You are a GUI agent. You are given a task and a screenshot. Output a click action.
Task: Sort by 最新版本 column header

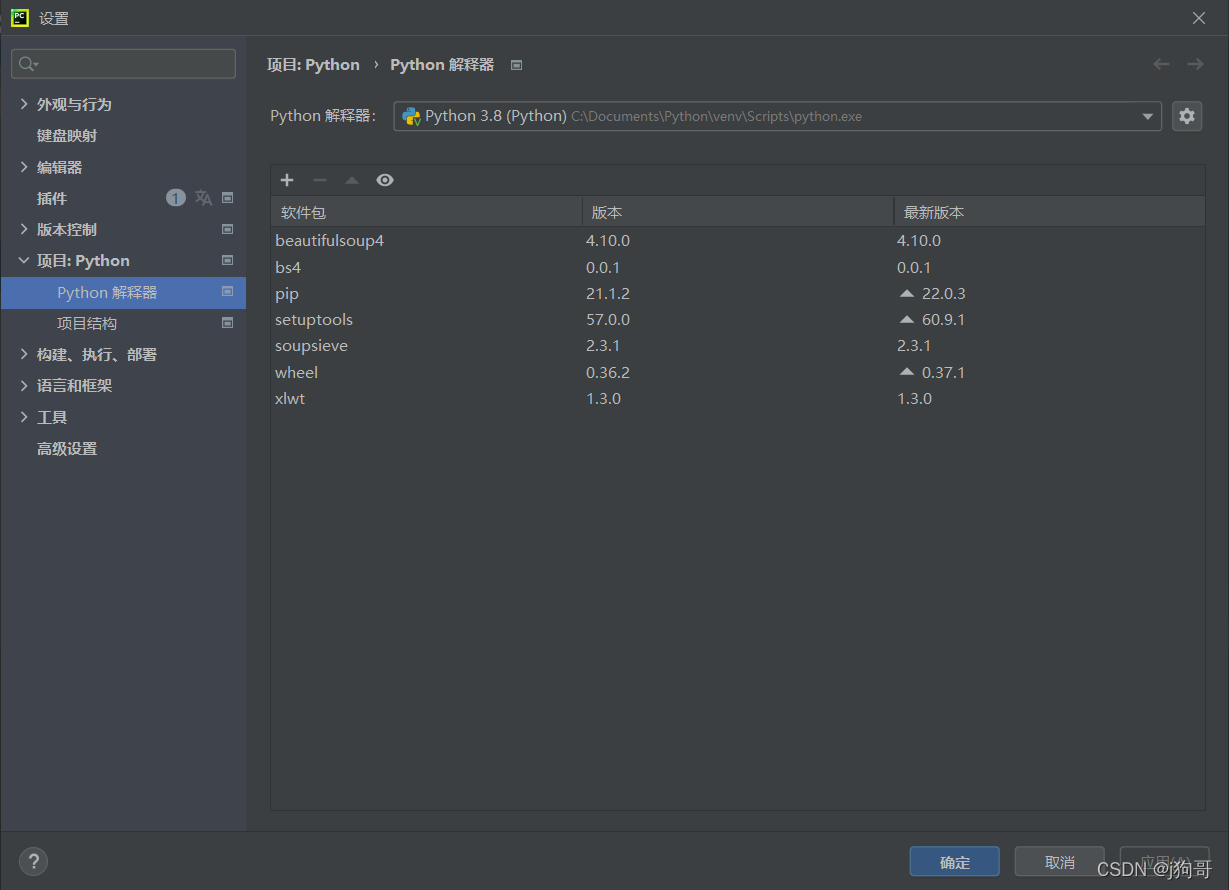[x=1049, y=212]
